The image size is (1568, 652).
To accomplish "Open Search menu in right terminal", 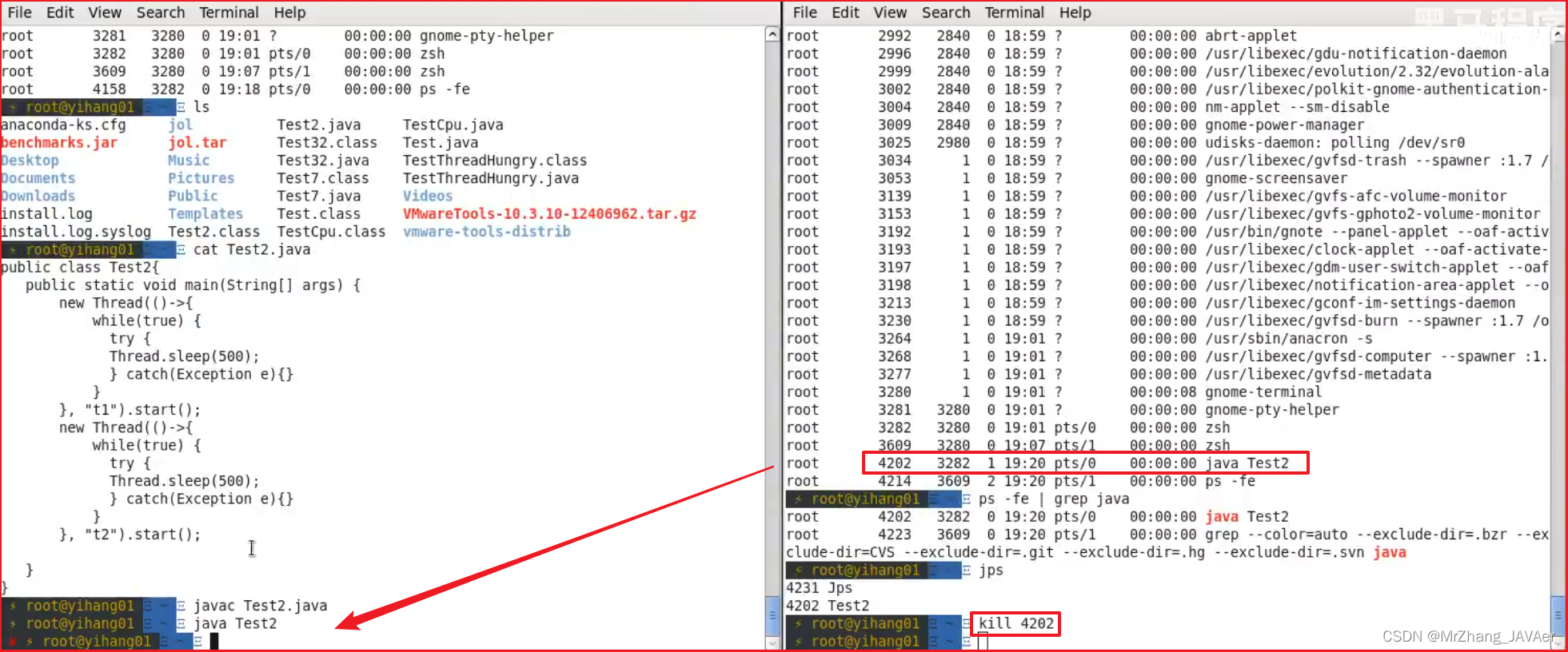I will click(946, 12).
